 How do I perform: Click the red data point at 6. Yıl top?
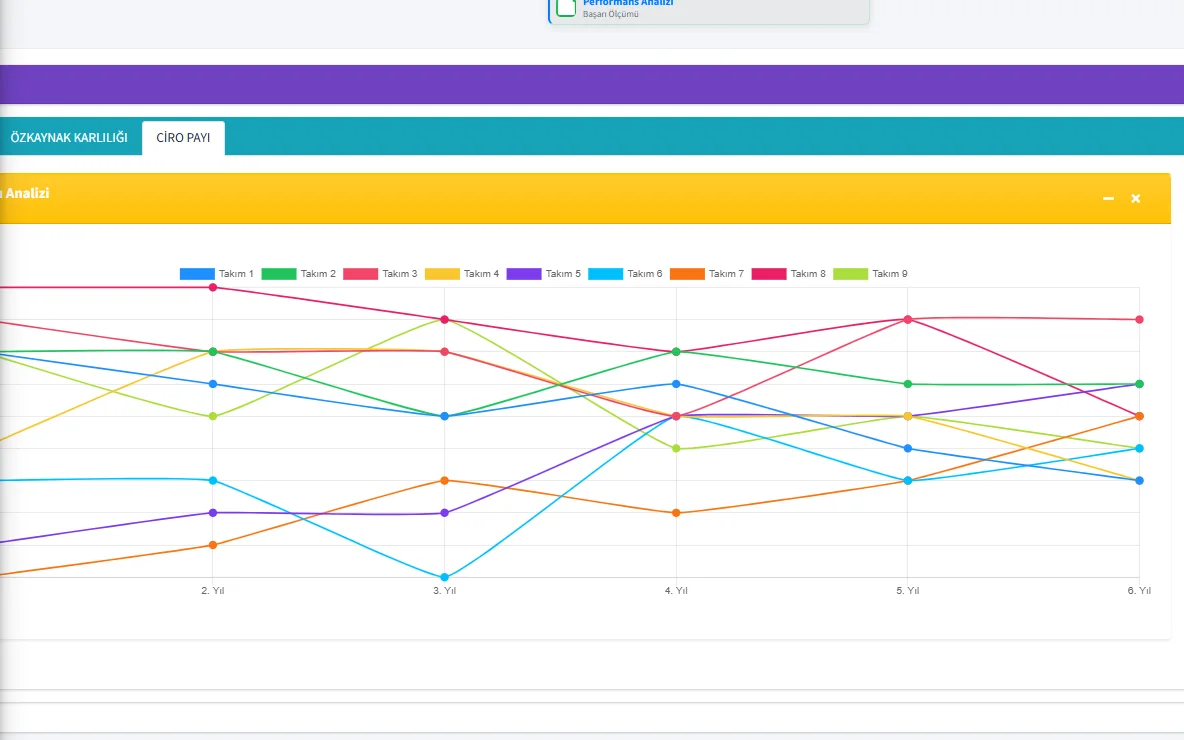click(1139, 319)
